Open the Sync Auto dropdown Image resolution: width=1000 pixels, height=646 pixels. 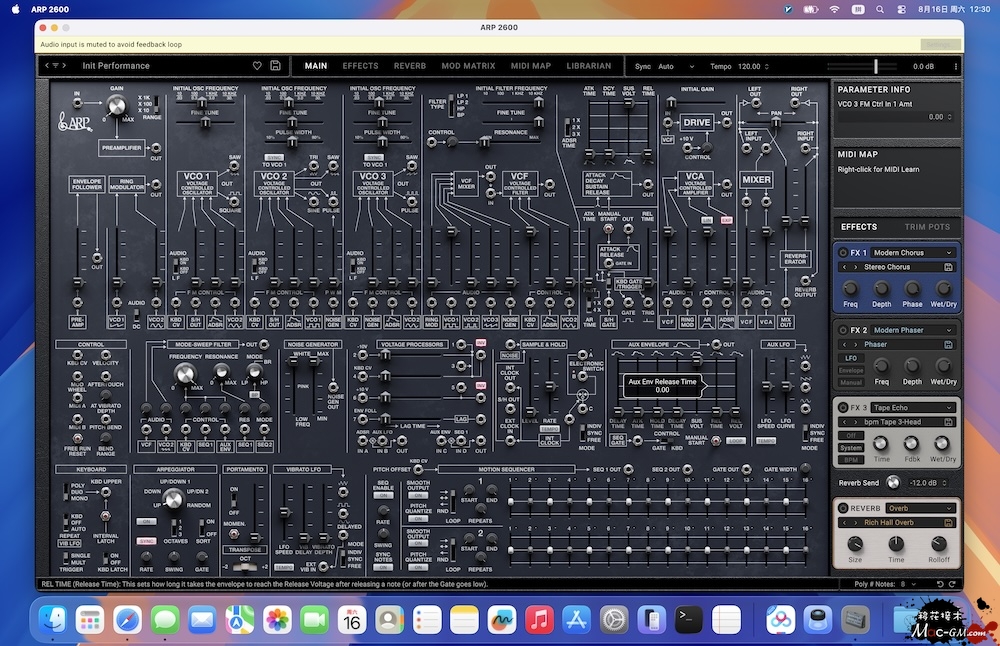676,66
